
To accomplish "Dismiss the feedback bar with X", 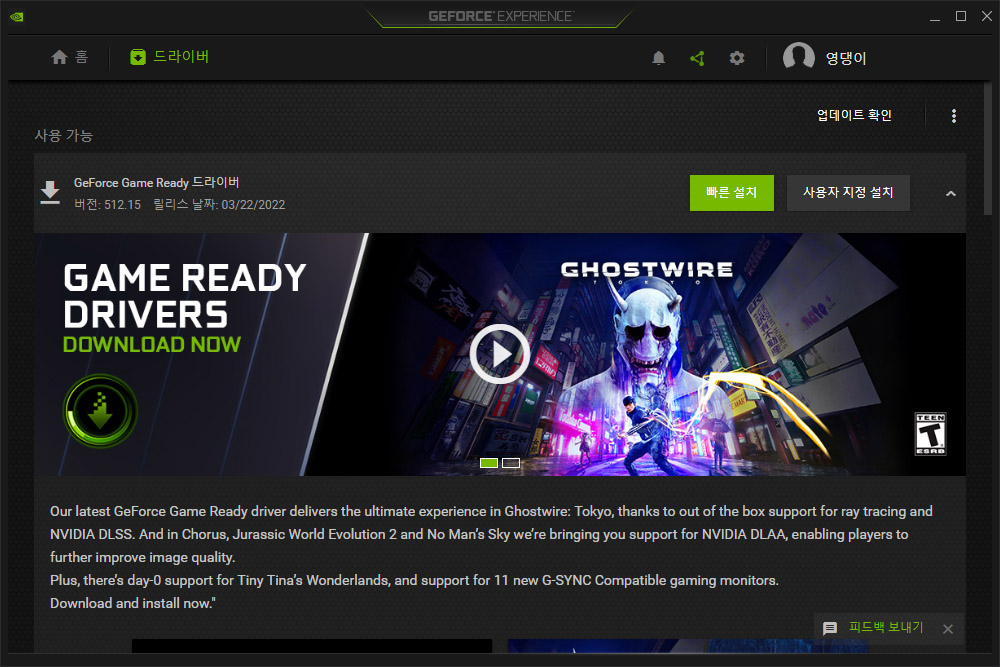I will coord(948,629).
